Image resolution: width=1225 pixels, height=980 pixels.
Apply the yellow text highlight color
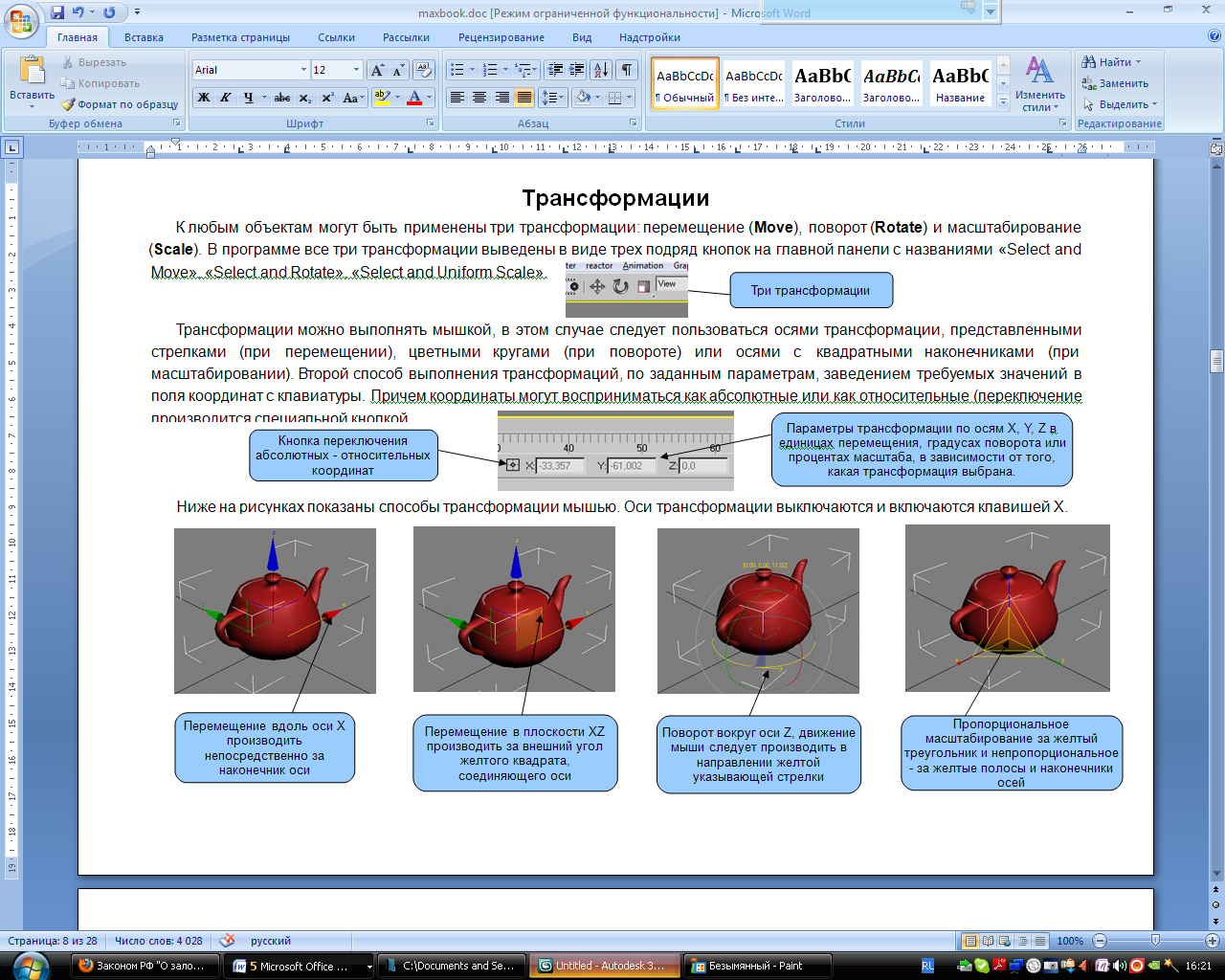[382, 98]
